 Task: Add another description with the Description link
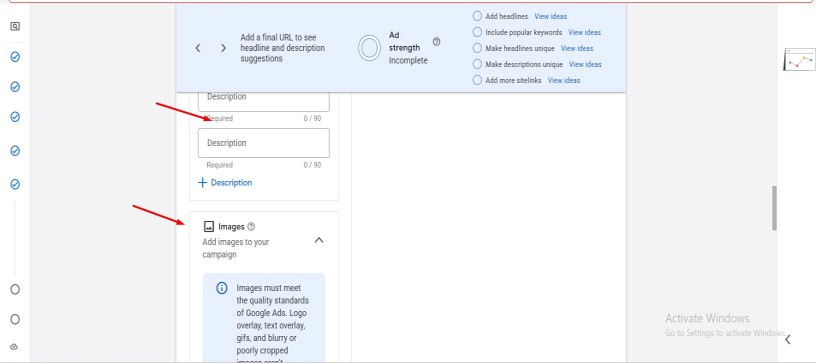point(232,183)
